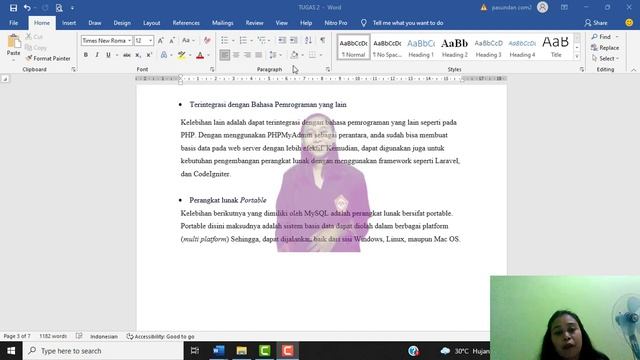The height and width of the screenshot is (360, 640).
Task: Apply the No Spacing style
Action: tap(387, 47)
